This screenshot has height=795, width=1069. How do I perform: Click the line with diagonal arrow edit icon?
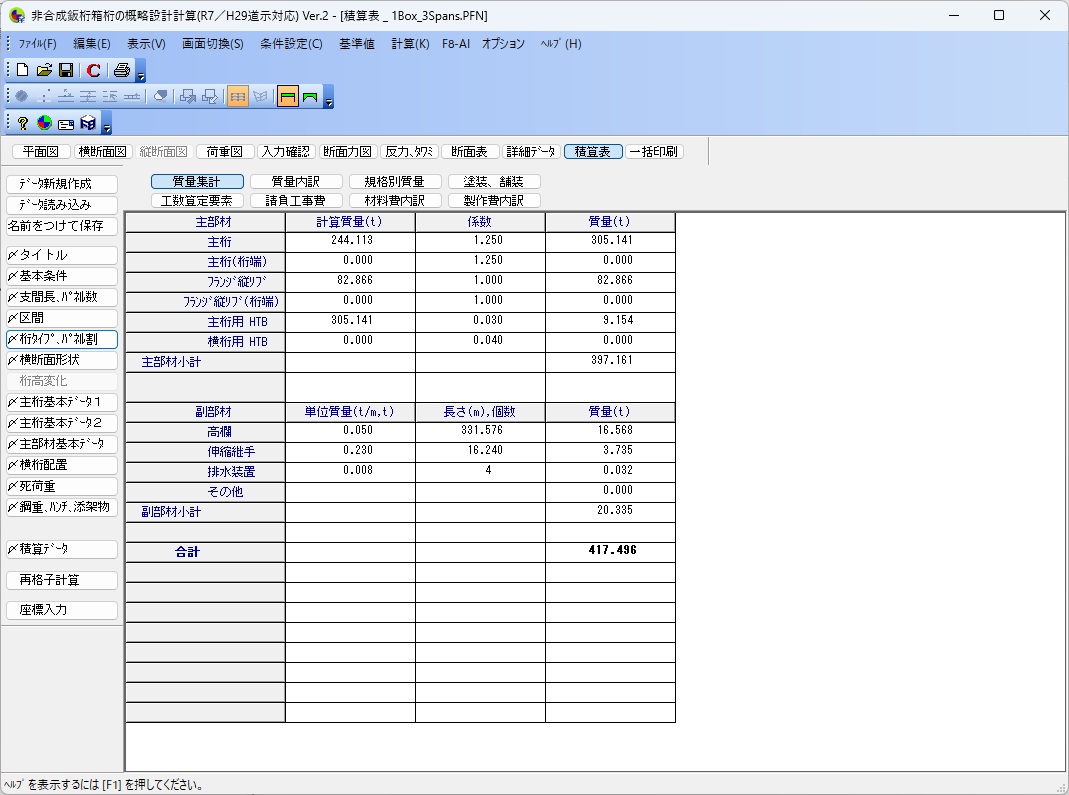66,97
